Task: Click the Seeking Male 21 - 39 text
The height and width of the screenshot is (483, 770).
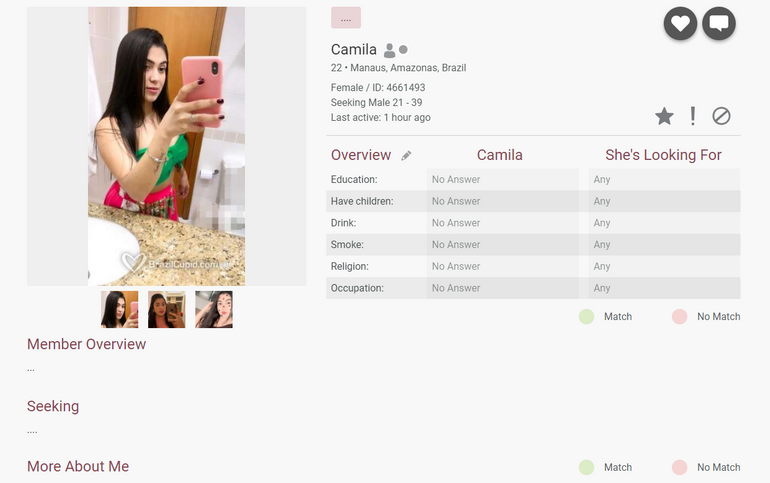Action: [x=376, y=103]
